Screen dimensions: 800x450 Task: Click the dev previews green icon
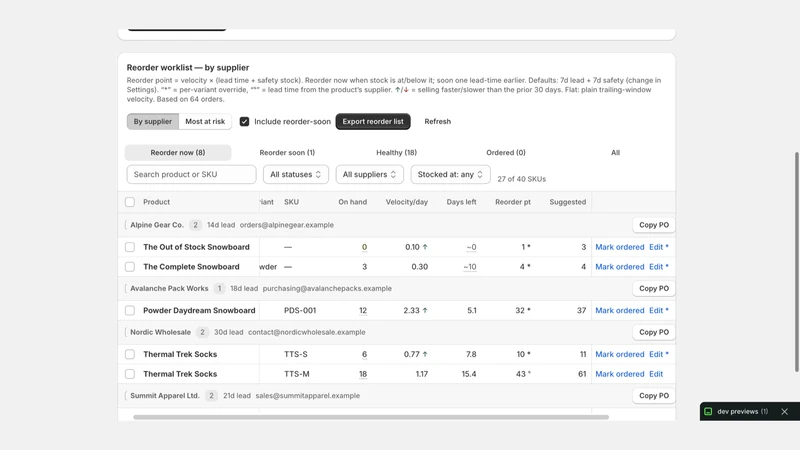(708, 411)
